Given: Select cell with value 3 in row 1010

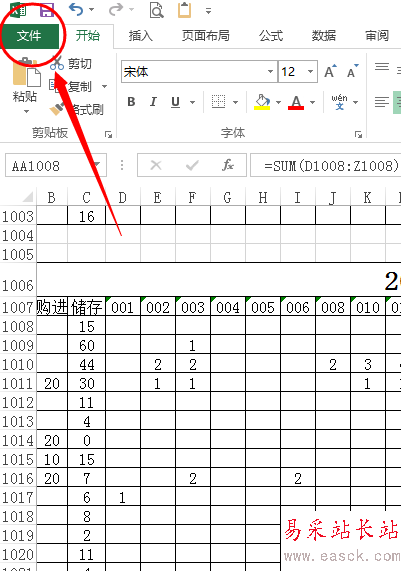Looking at the screenshot, I should point(367,364).
